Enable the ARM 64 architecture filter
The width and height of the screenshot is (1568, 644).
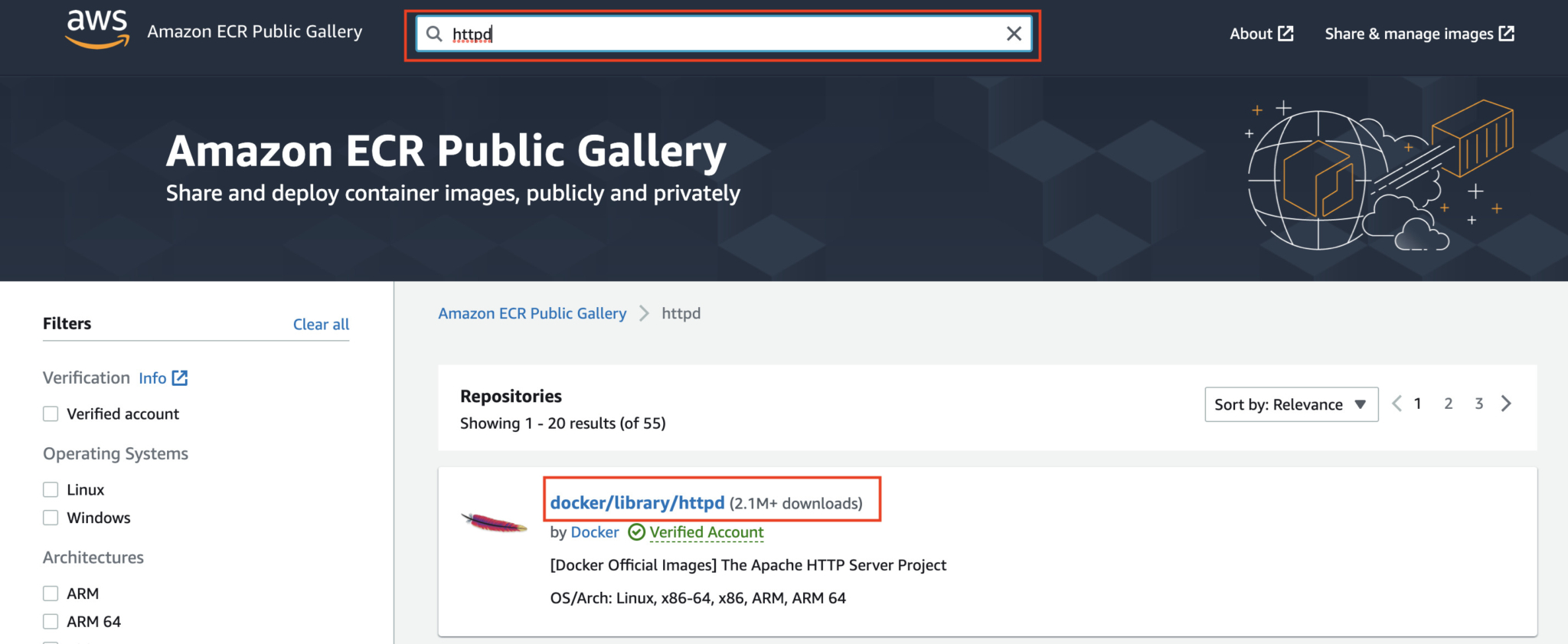[x=51, y=621]
